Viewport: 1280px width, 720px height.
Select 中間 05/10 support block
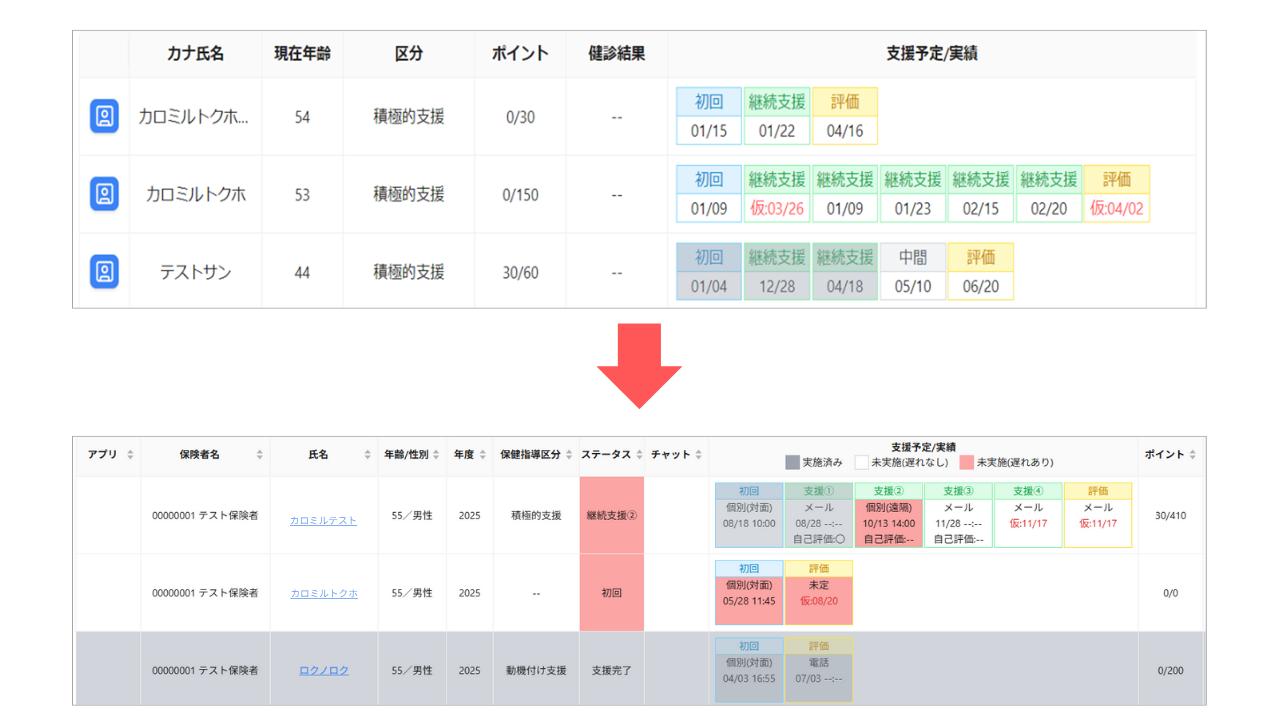[913, 271]
